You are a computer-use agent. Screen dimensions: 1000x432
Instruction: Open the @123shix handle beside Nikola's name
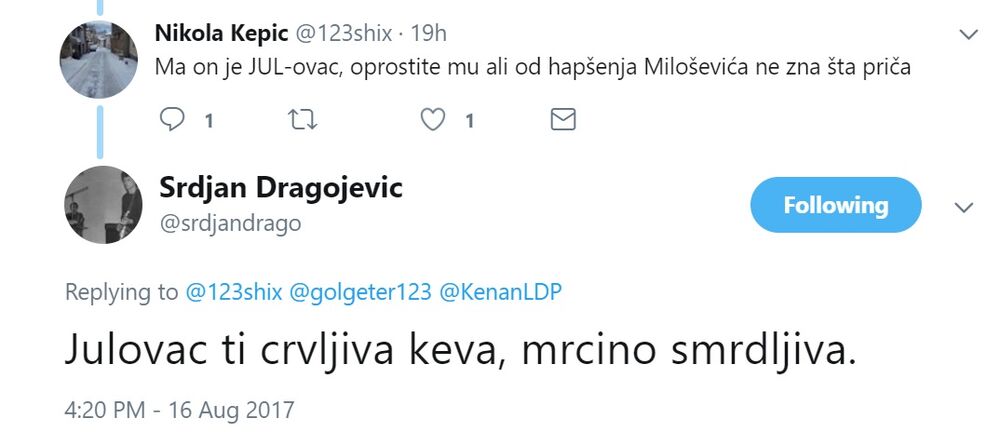tap(342, 34)
